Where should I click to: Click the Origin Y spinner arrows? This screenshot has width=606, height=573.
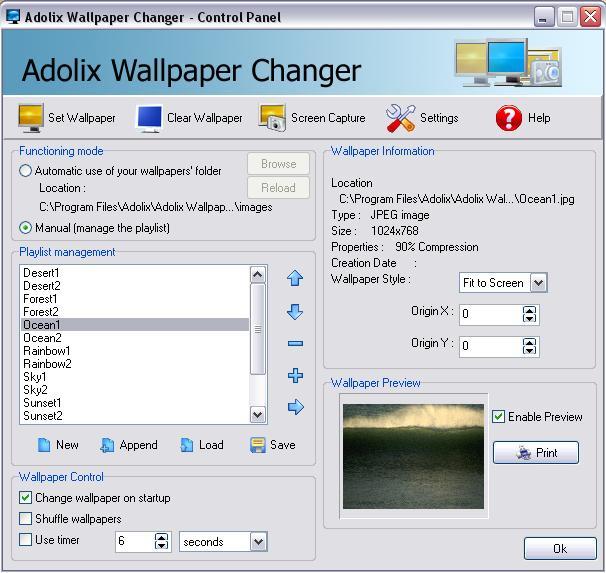click(x=529, y=346)
